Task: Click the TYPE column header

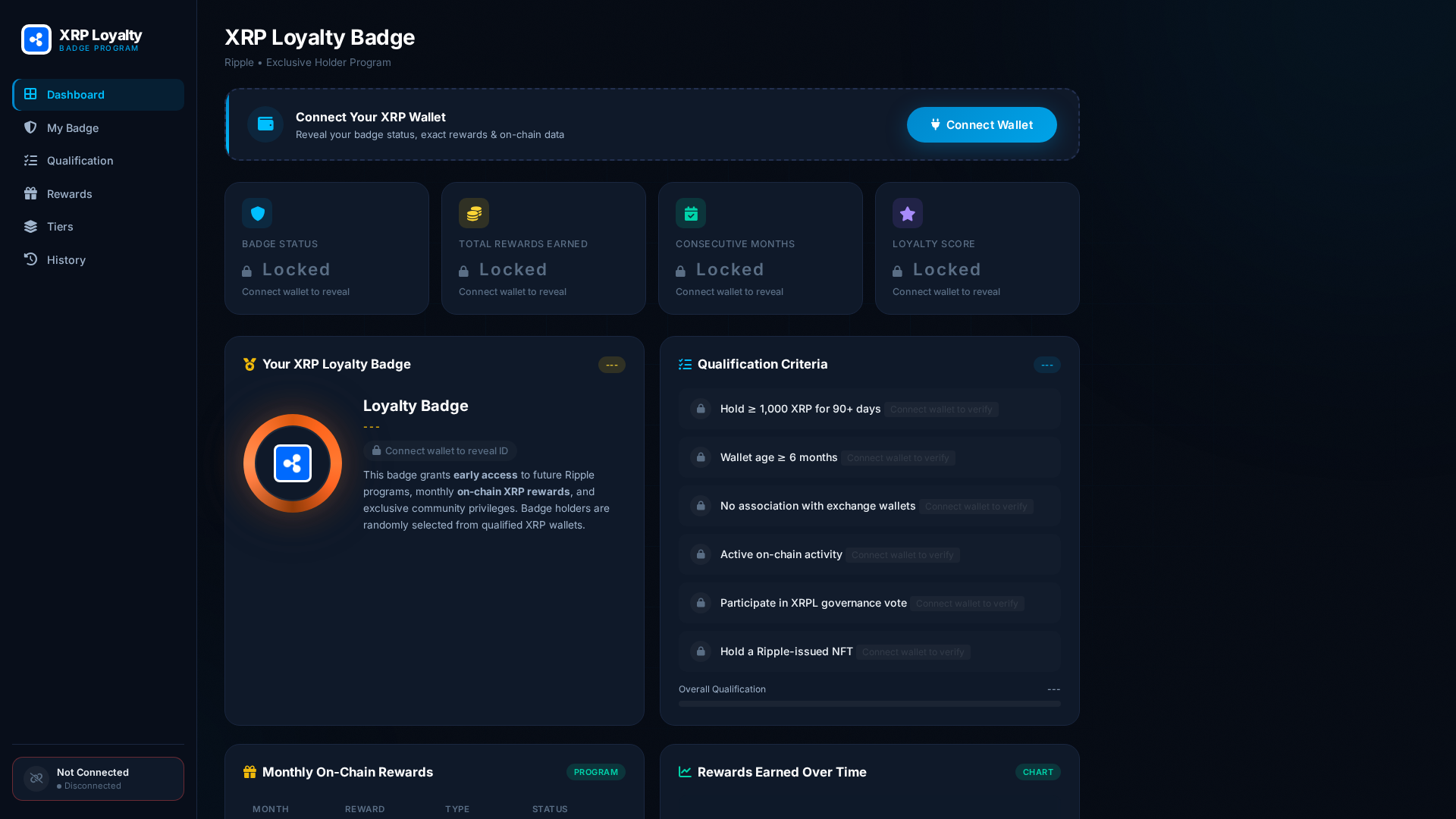Action: tap(457, 809)
